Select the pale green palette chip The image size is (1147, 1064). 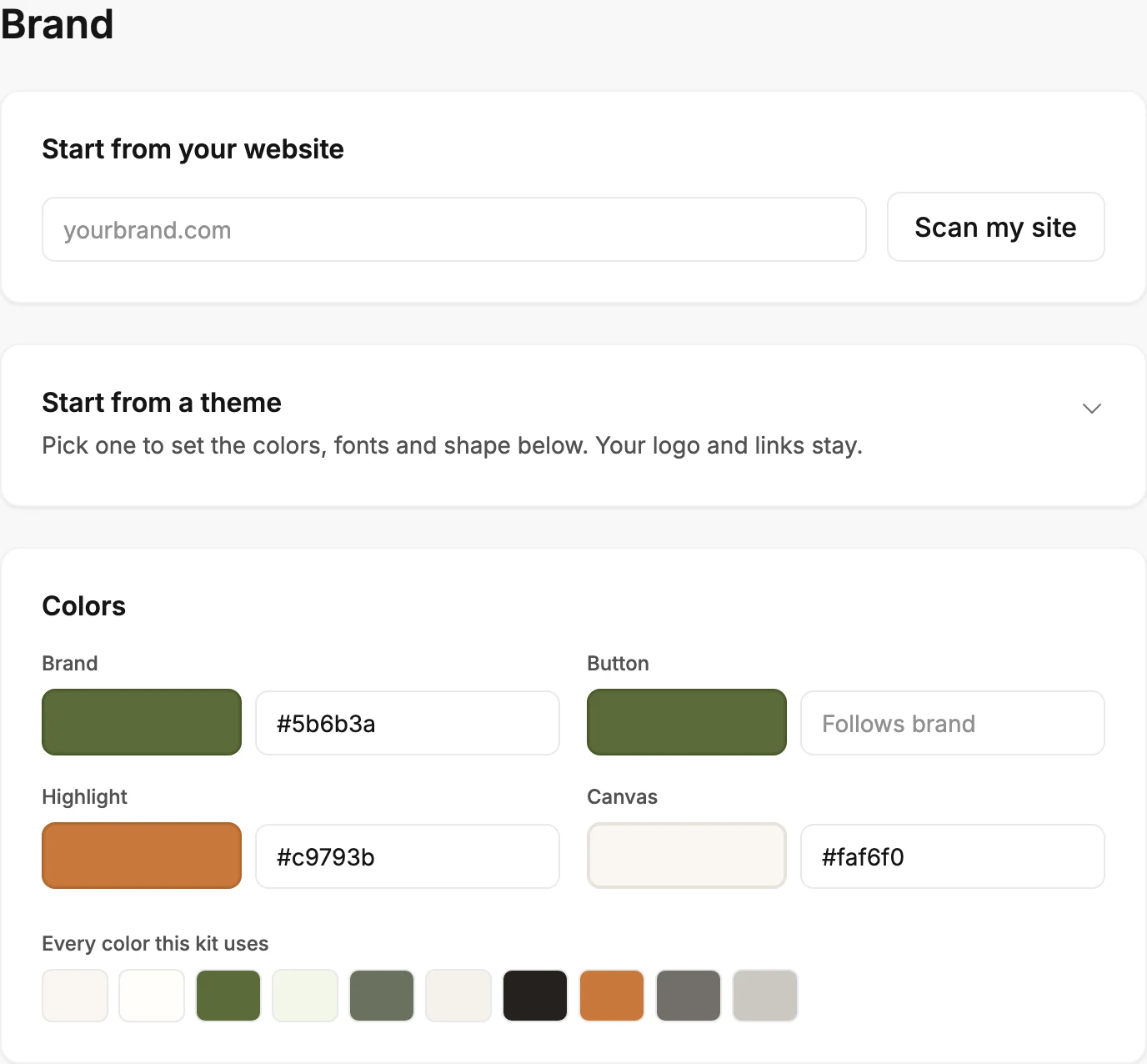(305, 996)
